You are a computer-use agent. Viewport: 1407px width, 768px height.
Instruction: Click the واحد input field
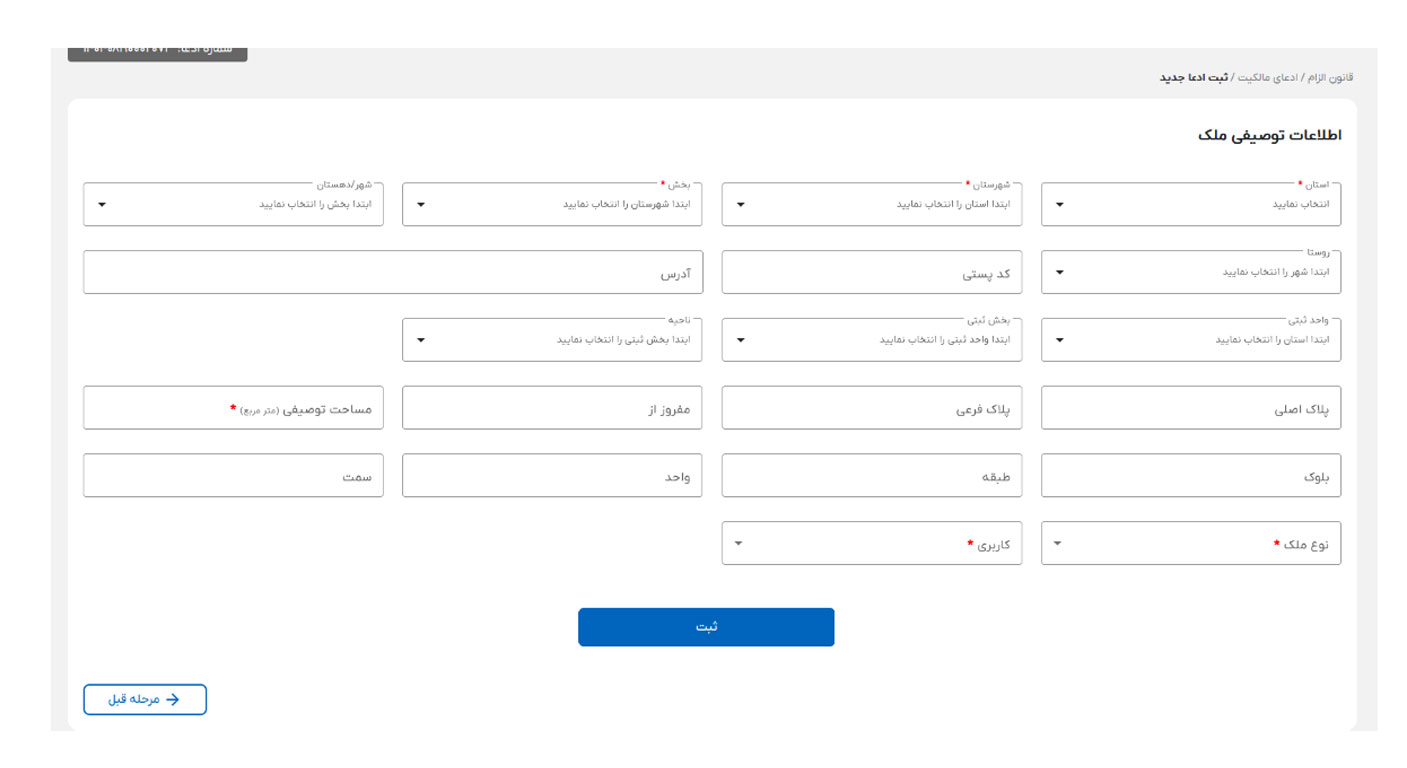point(552,476)
